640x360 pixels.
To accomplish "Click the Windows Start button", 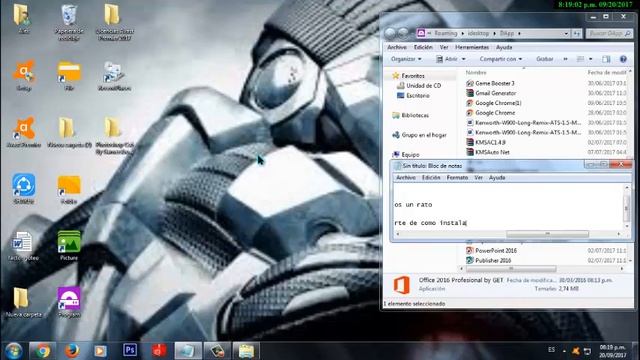I will point(13,351).
